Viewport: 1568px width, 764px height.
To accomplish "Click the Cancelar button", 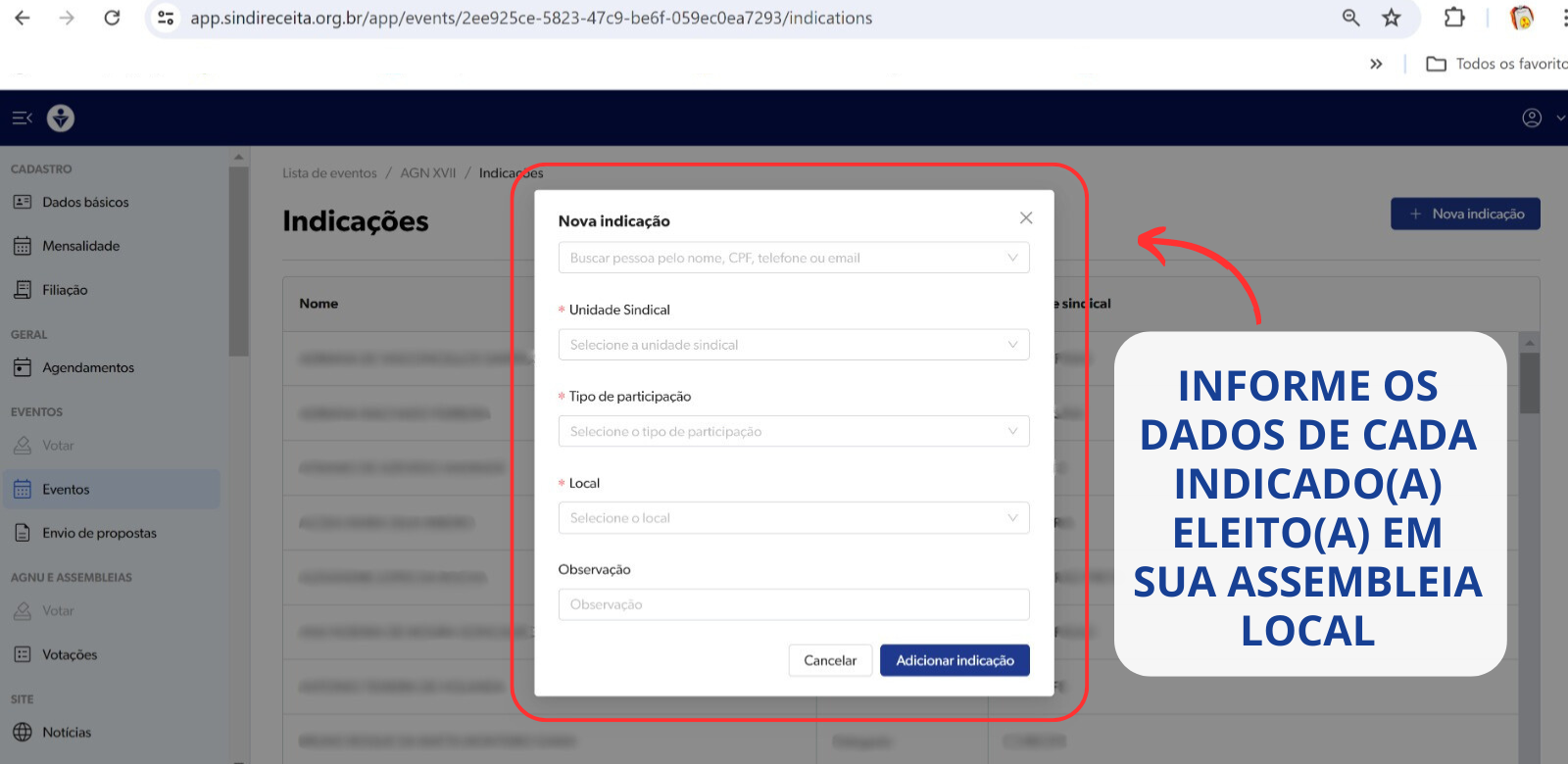I will pos(829,660).
